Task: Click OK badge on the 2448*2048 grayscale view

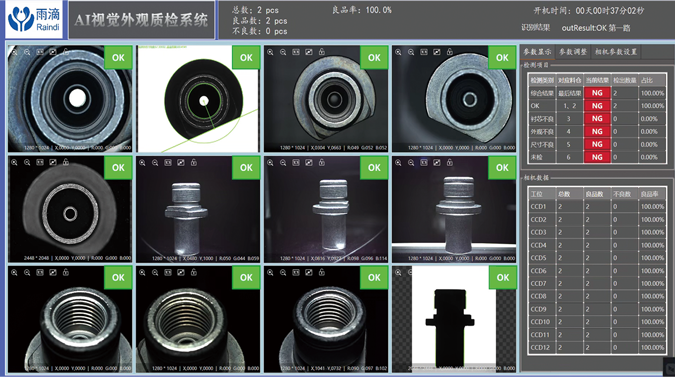Action: coord(118,168)
